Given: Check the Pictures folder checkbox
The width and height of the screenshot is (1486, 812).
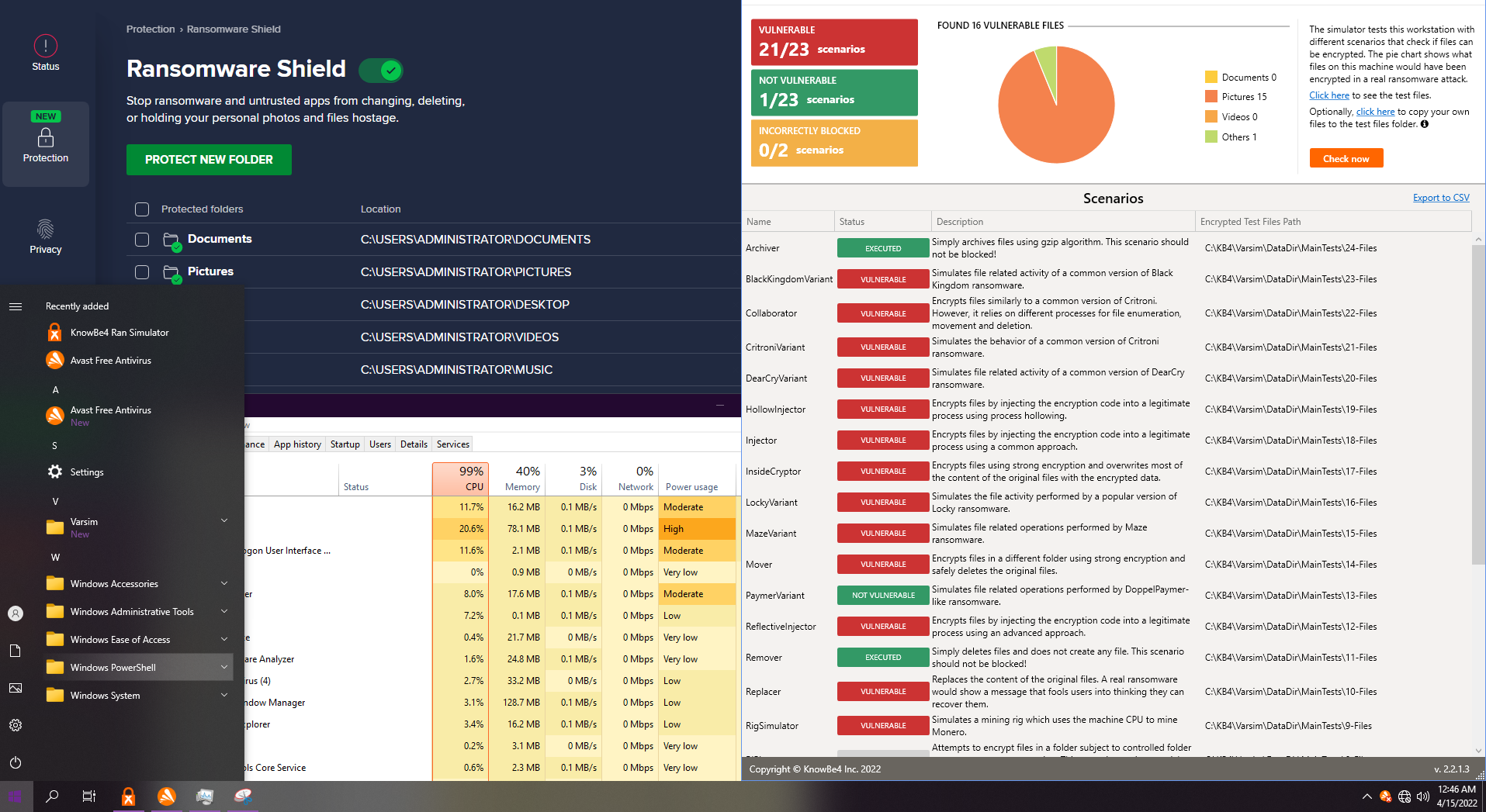Looking at the screenshot, I should point(142,272).
